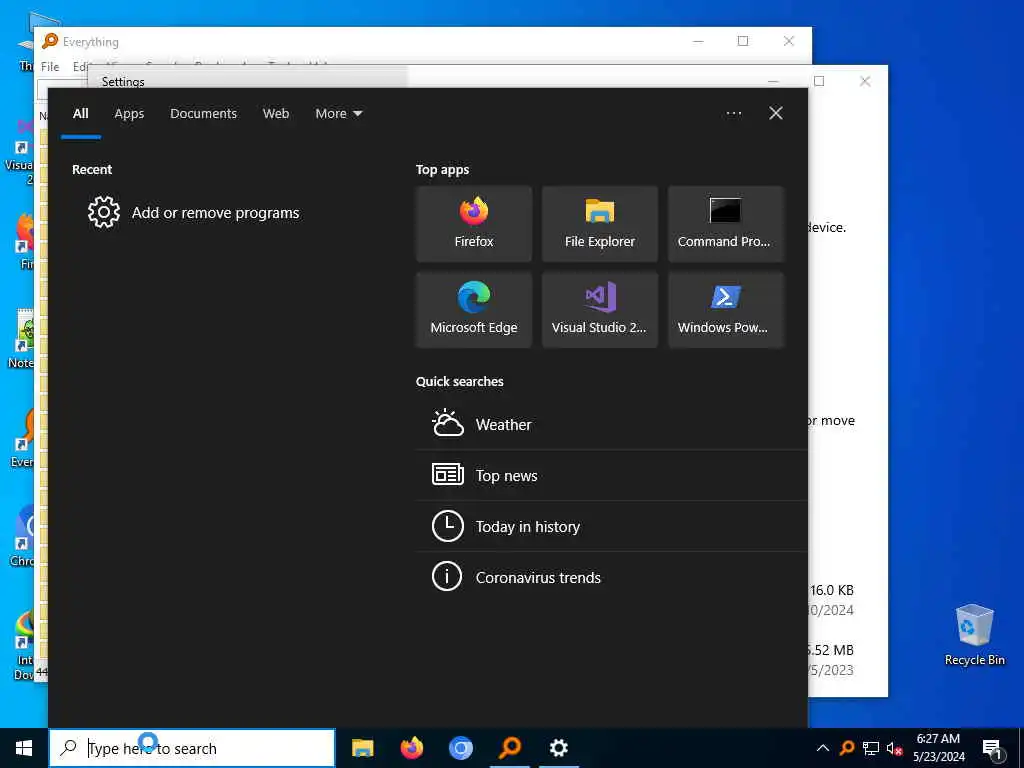Image resolution: width=1024 pixels, height=768 pixels.
Task: Open Visual Studio tile in Top apps
Action: click(x=600, y=310)
